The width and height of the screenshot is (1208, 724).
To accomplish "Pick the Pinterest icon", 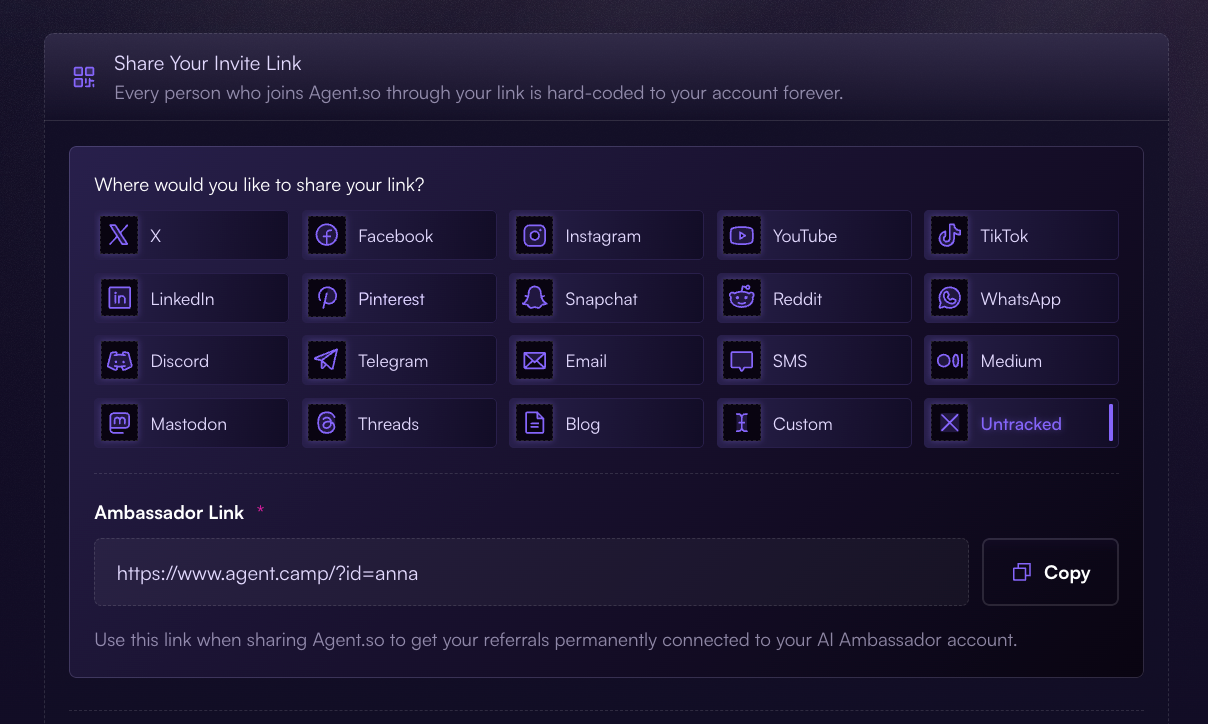I will [327, 298].
